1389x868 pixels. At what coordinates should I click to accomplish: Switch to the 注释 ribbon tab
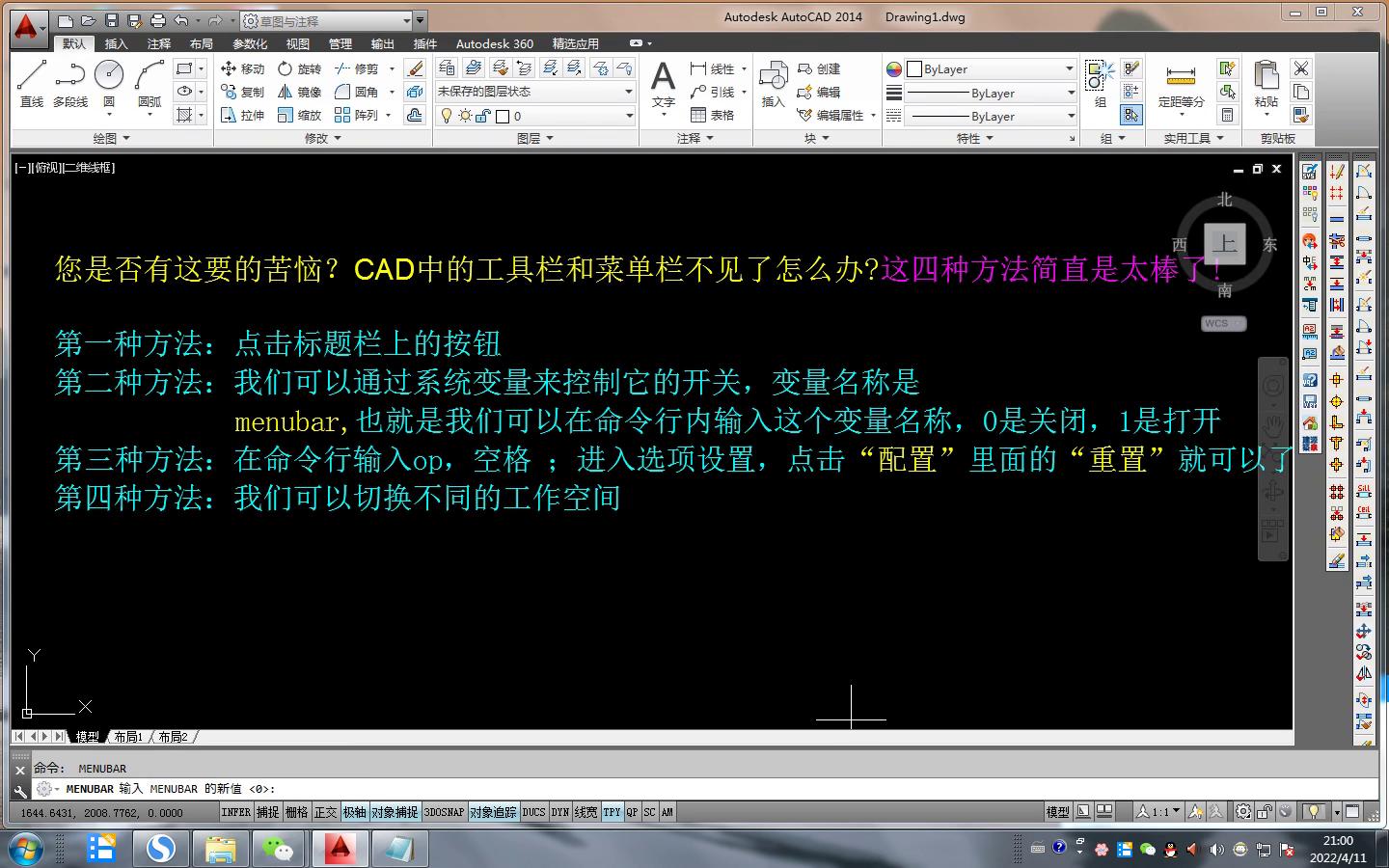coord(159,43)
